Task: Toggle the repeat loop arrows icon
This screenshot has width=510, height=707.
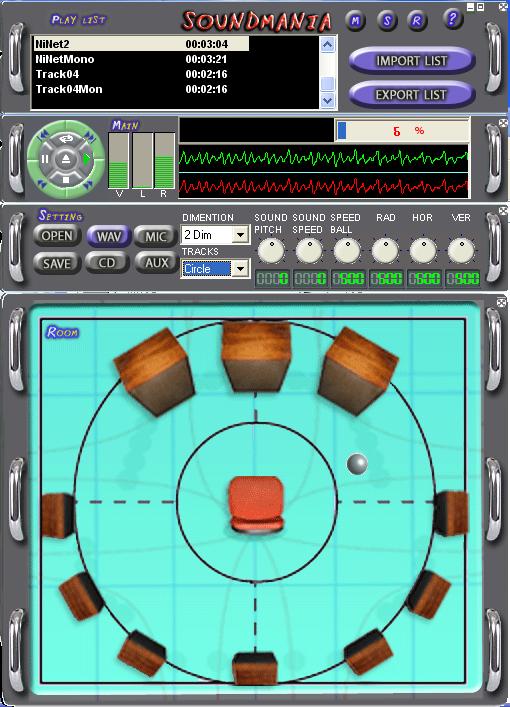Action: pos(66,139)
